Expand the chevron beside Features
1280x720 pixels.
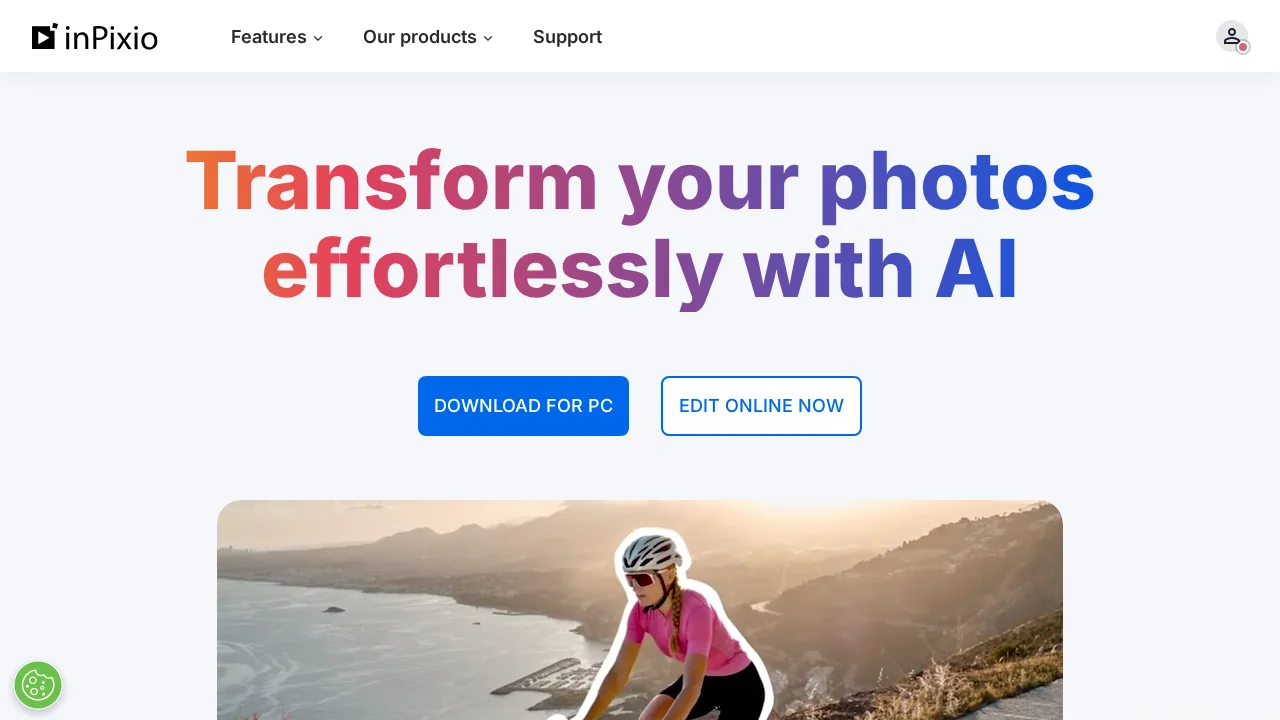[x=318, y=38]
